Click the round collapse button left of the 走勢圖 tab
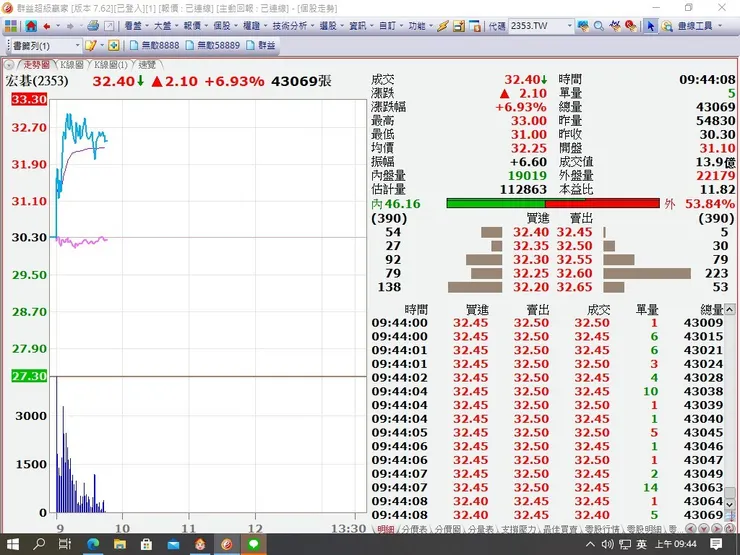This screenshot has width=740, height=555. (9, 65)
